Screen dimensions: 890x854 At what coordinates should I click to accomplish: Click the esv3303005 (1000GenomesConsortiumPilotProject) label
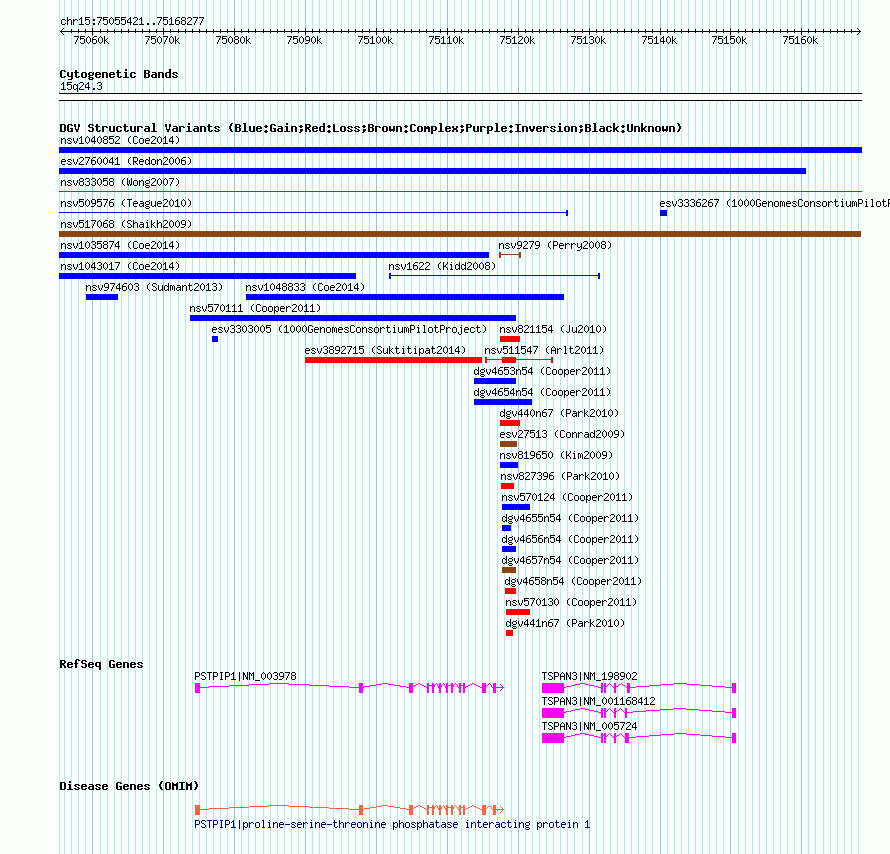click(349, 329)
